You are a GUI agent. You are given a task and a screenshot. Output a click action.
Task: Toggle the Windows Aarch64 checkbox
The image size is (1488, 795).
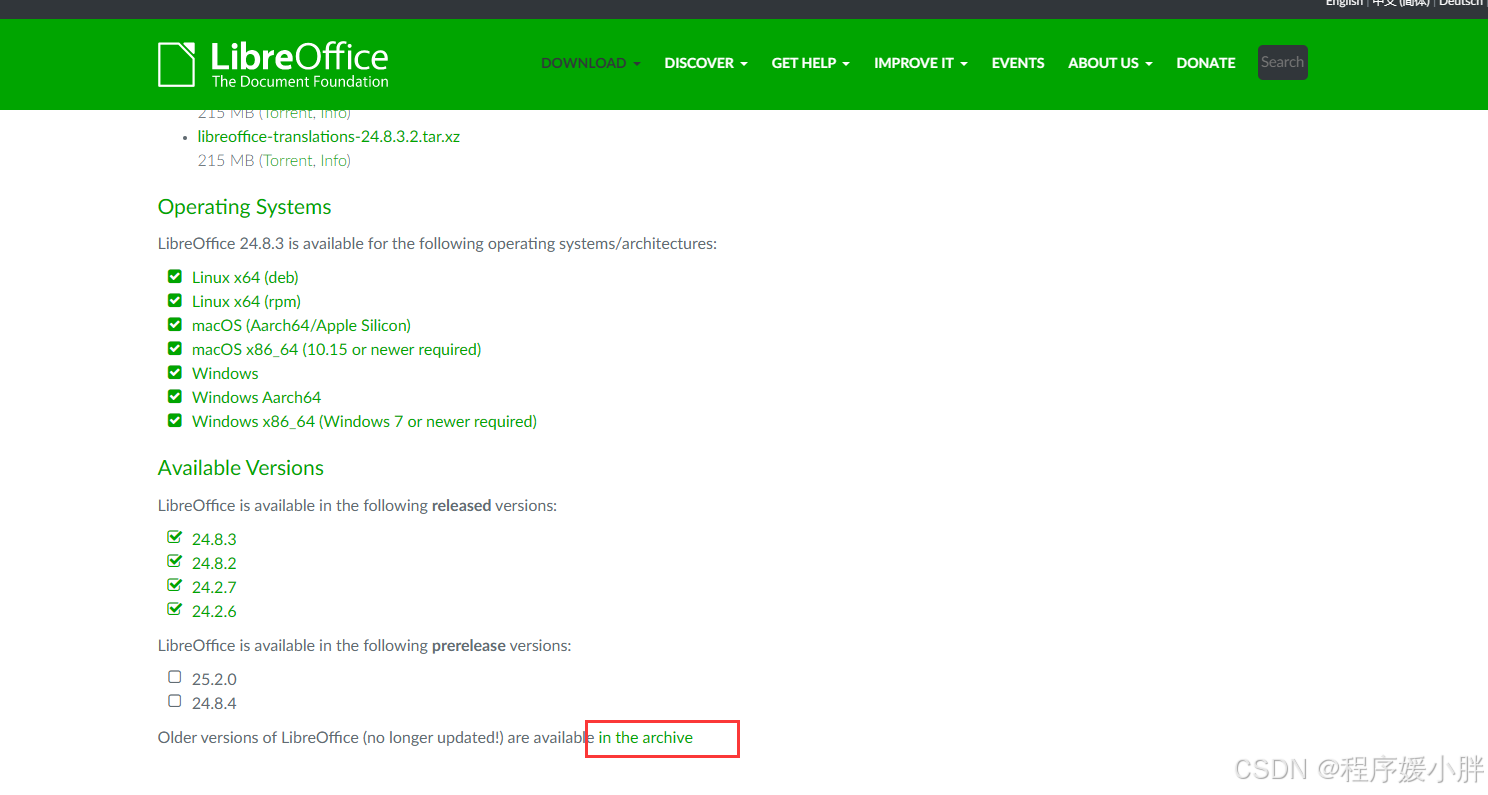(x=175, y=397)
